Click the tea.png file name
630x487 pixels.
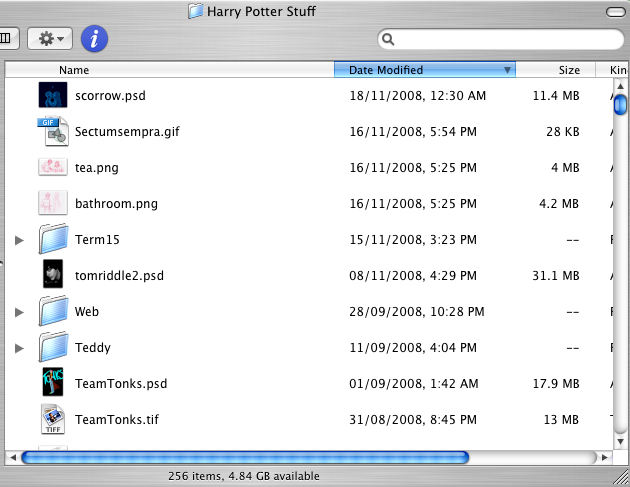point(96,168)
